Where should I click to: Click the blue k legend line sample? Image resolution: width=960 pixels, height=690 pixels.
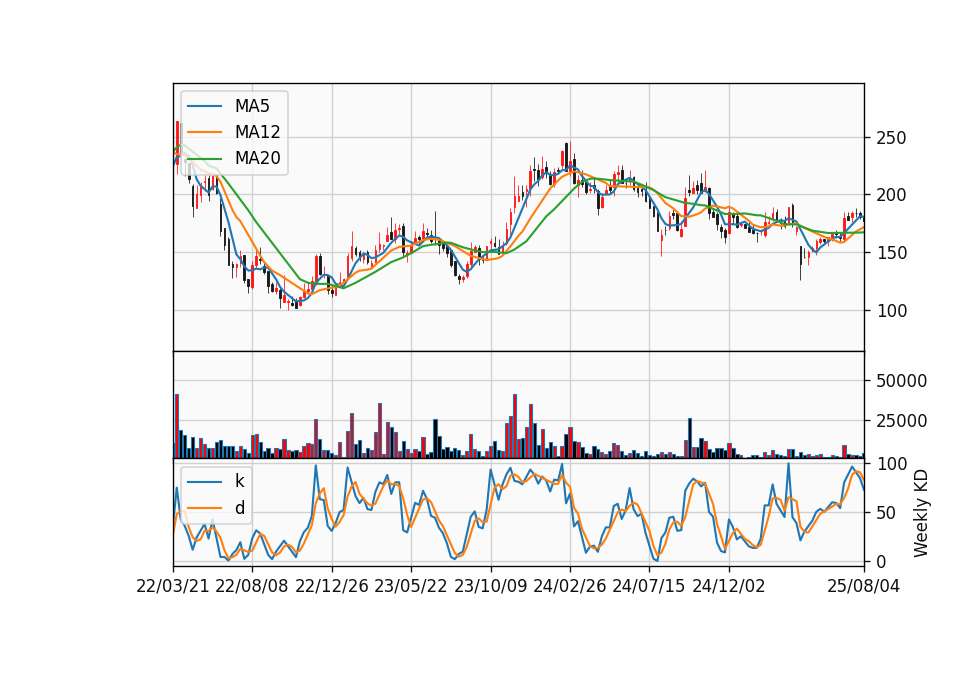pyautogui.click(x=204, y=482)
